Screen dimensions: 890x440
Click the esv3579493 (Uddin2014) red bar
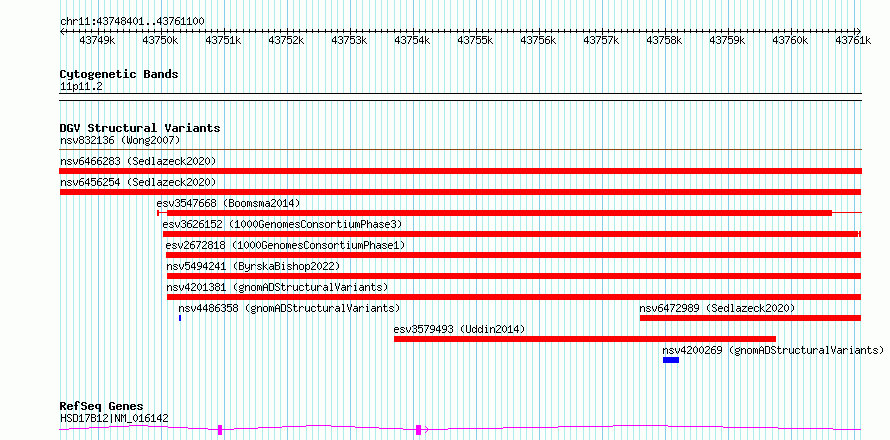(x=585, y=339)
